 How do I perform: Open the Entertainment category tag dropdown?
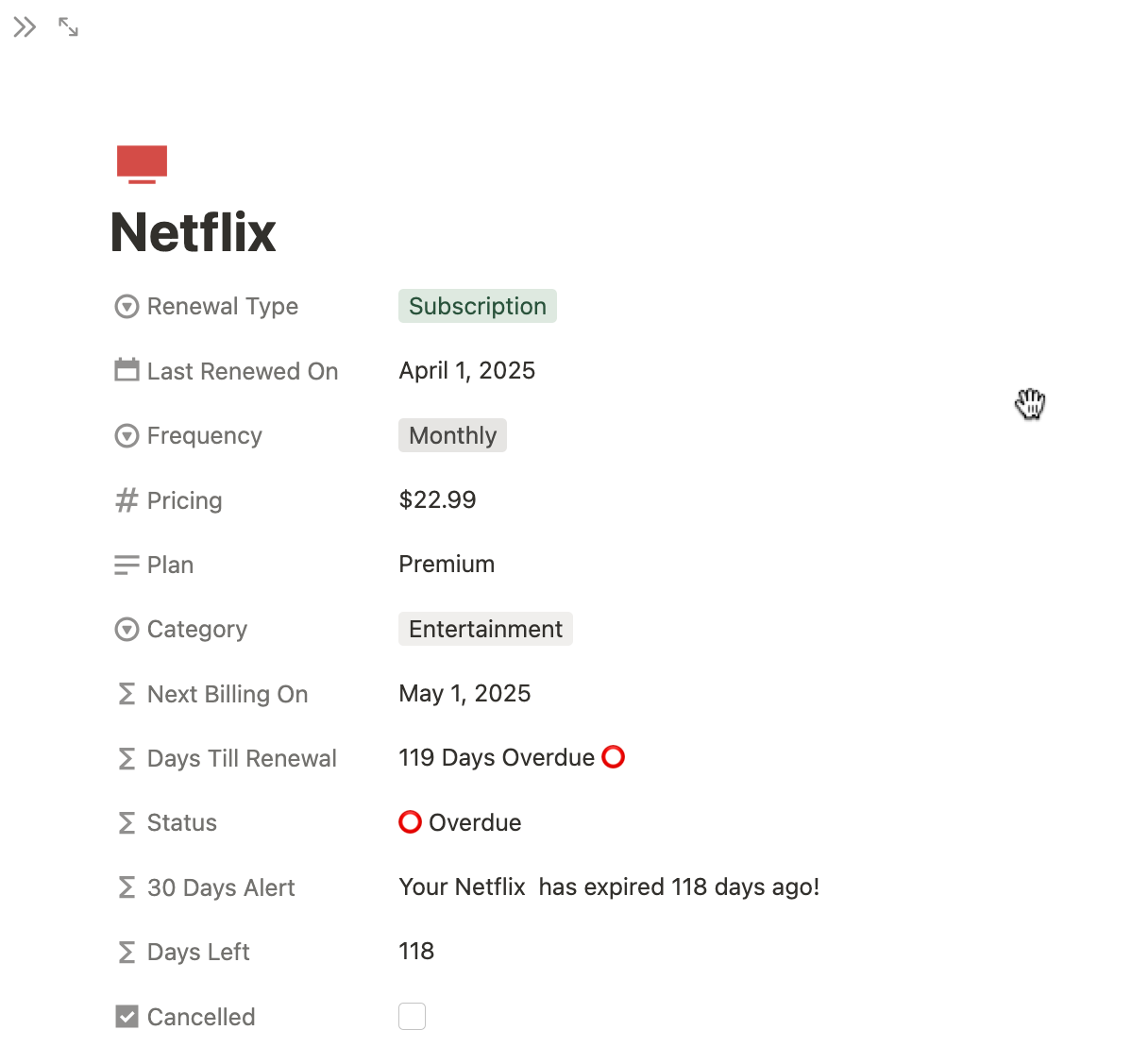point(485,629)
